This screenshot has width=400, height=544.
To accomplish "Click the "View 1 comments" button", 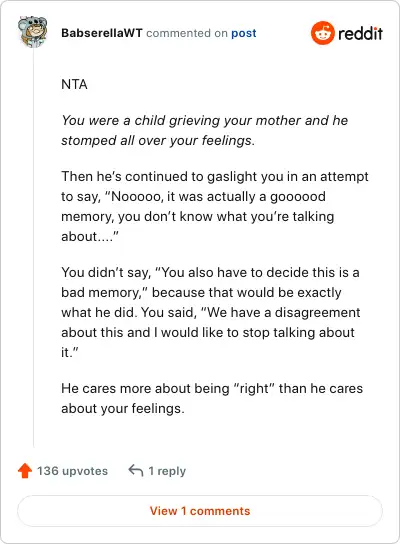I will pyautogui.click(x=200, y=511).
